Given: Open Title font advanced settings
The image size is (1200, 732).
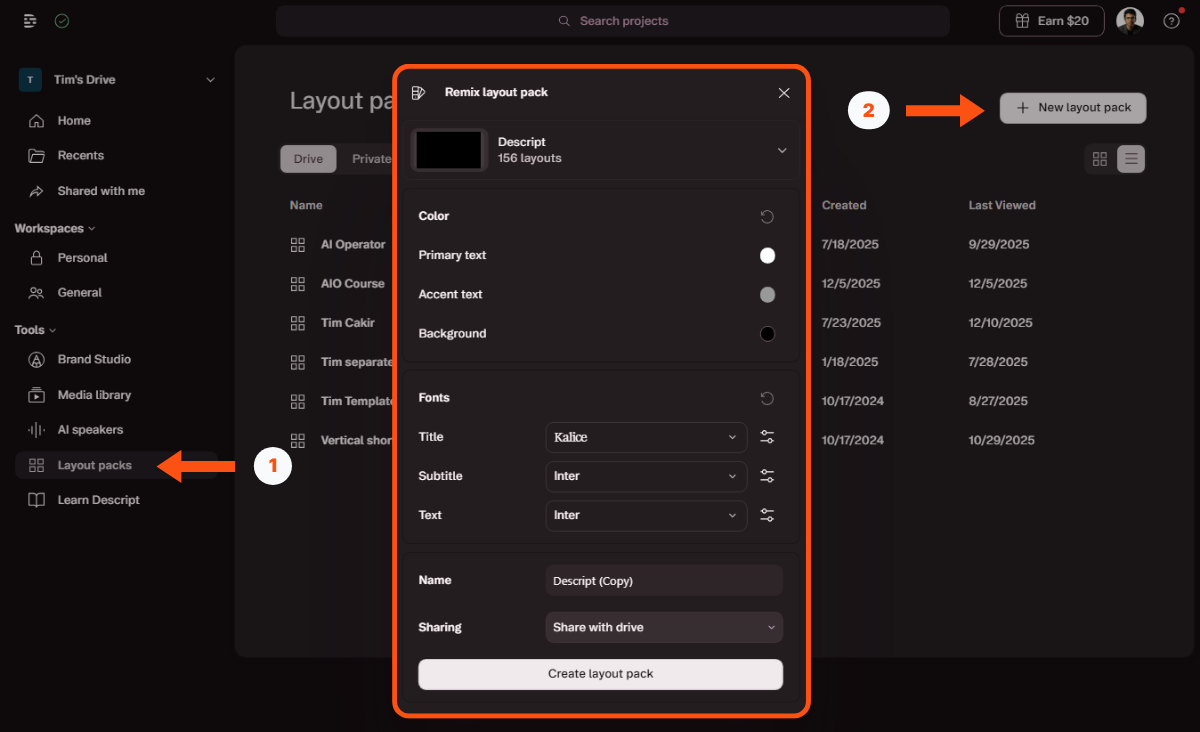Looking at the screenshot, I should coord(767,437).
